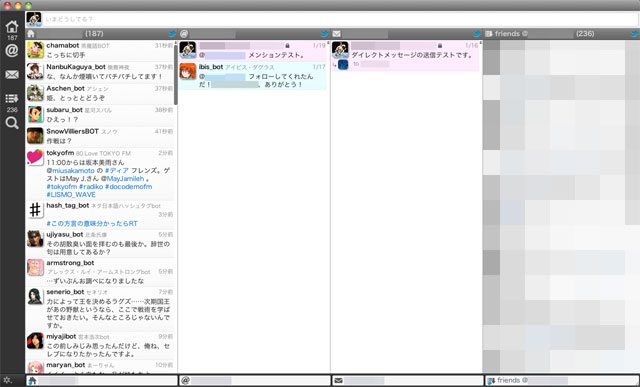Click ibis_bot username in mentions
This screenshot has width=640, height=387.
[211, 67]
